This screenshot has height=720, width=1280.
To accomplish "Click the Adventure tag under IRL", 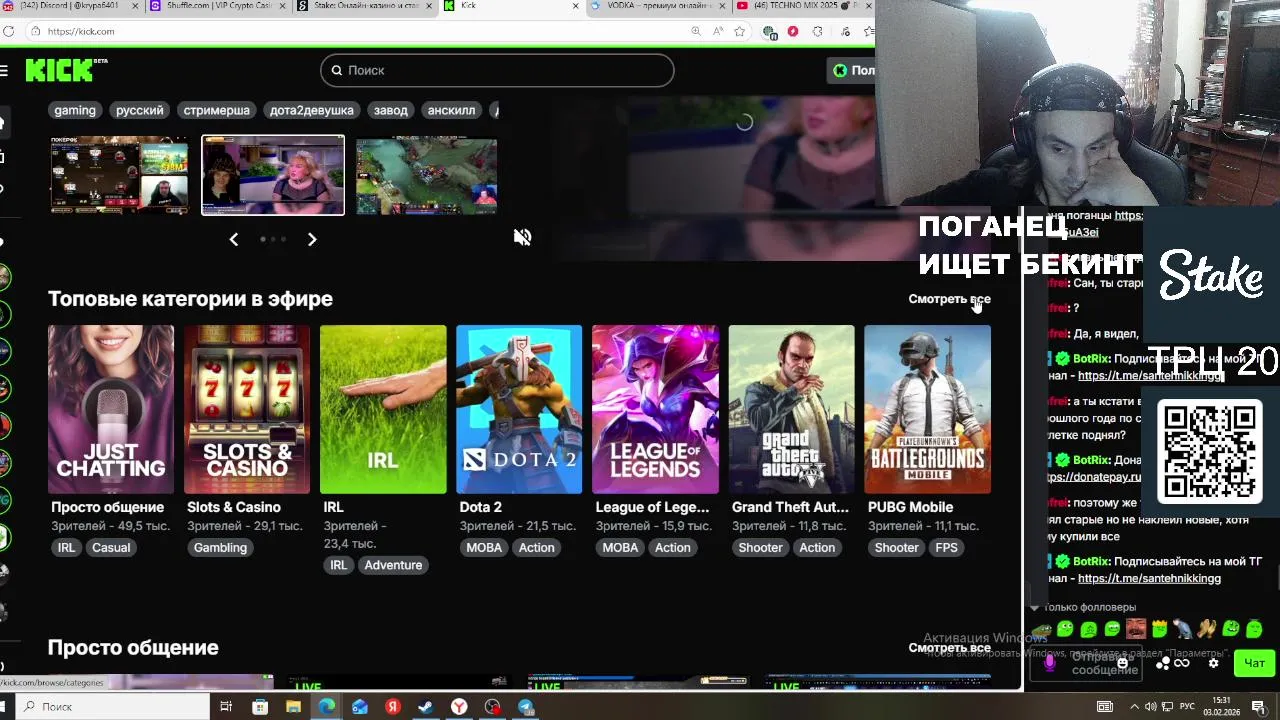I will tap(393, 565).
